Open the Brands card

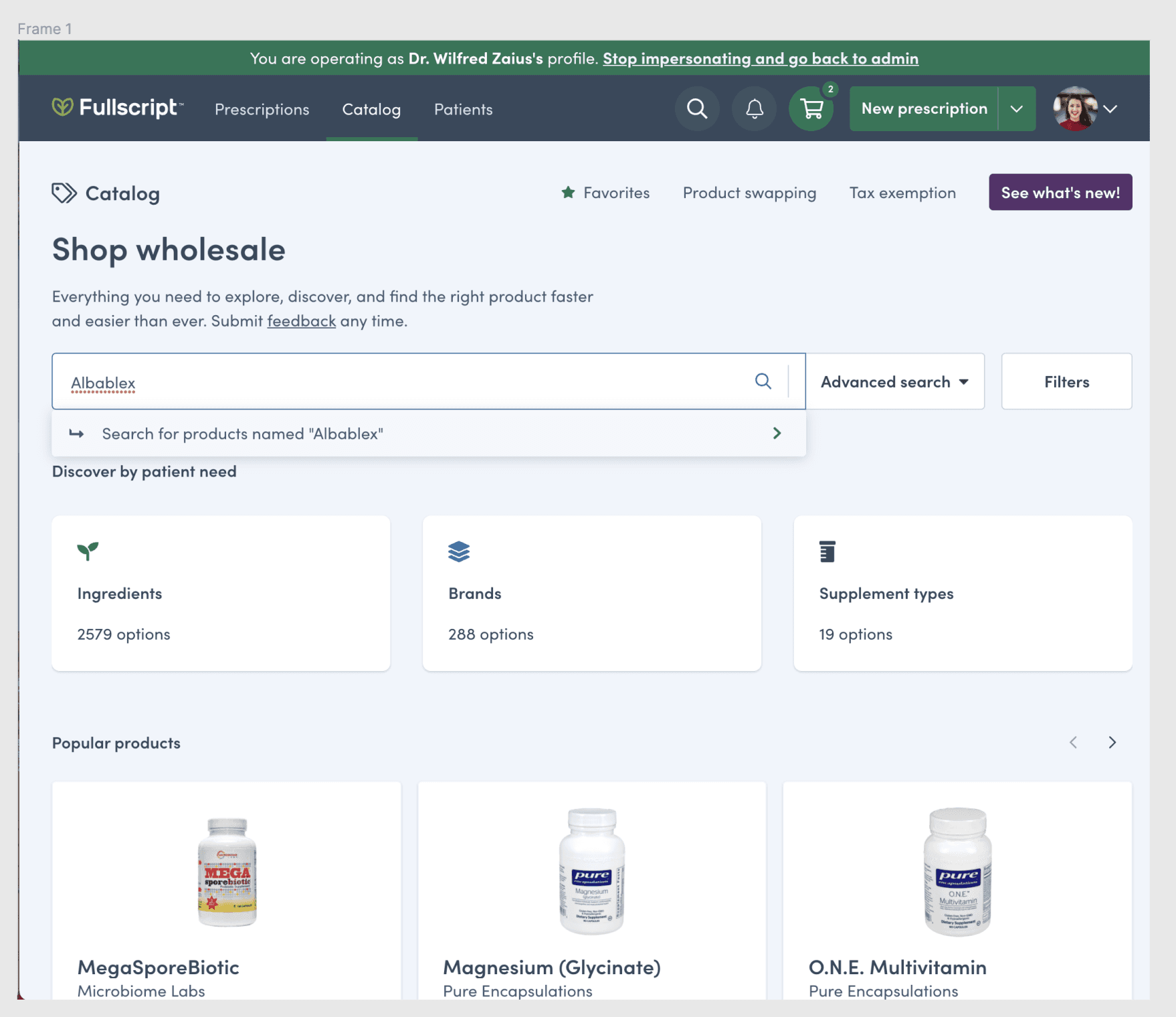(591, 593)
